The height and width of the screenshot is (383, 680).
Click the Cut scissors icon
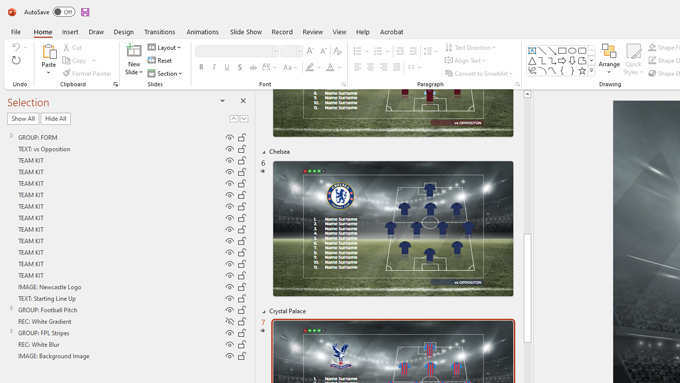(66, 47)
